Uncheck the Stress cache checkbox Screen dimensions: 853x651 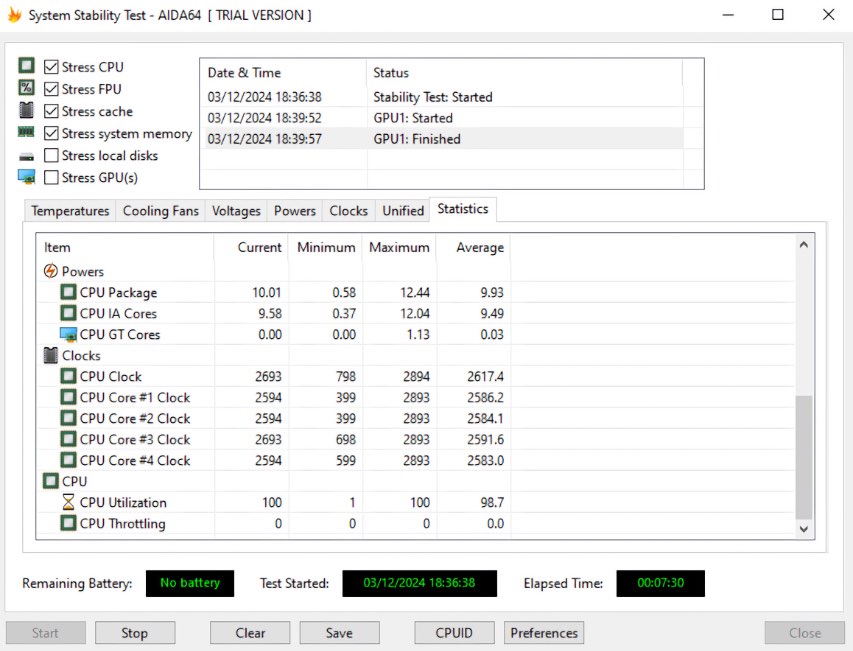point(51,111)
